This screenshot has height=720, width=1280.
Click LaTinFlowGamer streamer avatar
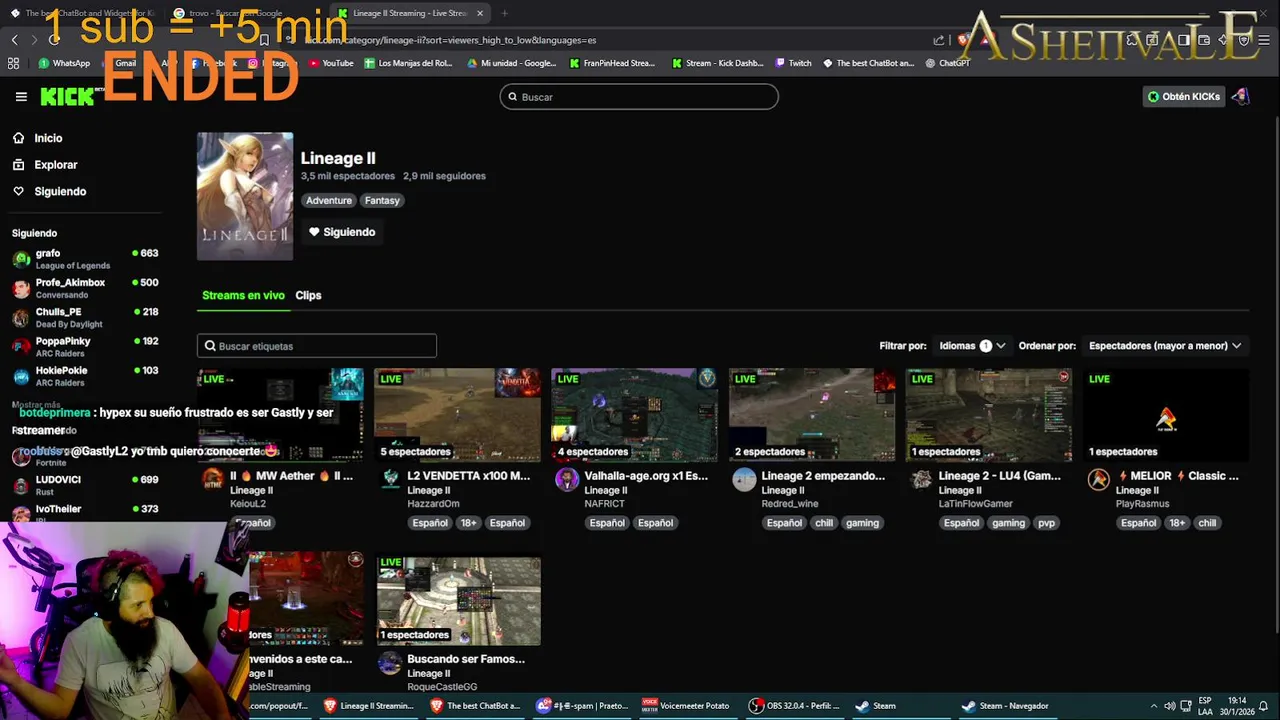[921, 480]
